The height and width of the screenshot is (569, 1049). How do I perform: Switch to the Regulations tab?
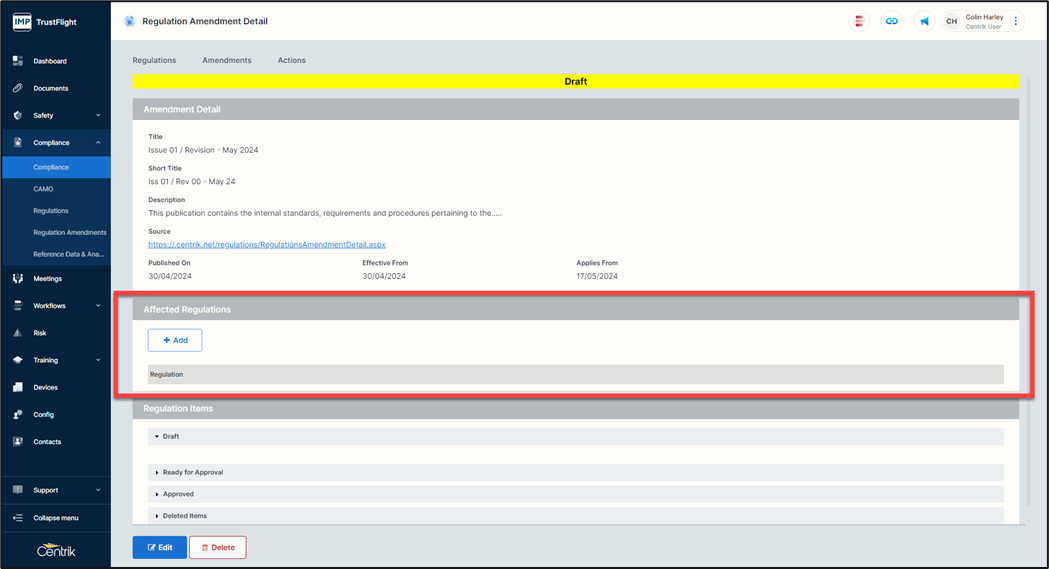pyautogui.click(x=154, y=60)
